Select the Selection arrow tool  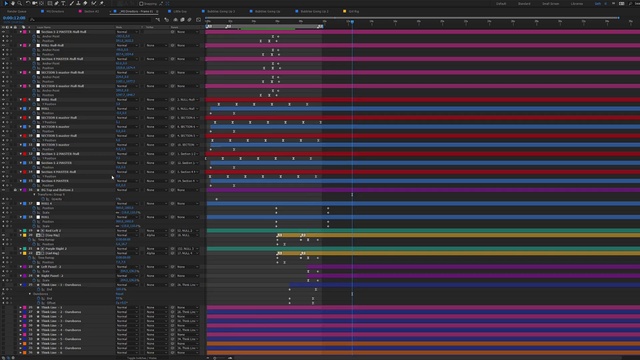pos(6,3)
